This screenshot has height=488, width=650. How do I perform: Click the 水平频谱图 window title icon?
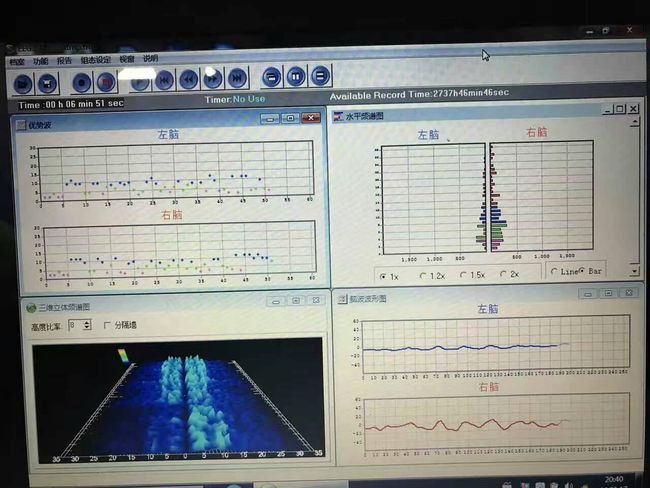click(x=338, y=117)
